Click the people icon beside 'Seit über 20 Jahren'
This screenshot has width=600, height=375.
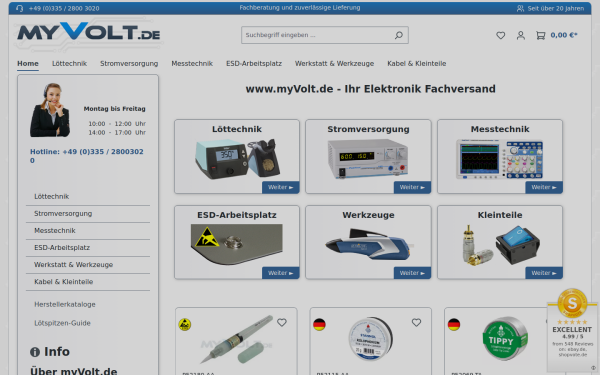520,8
